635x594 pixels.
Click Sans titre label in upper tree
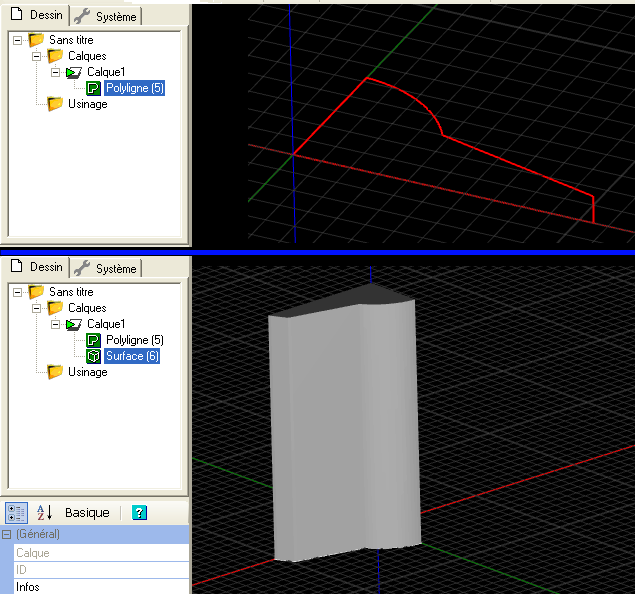tap(71, 40)
